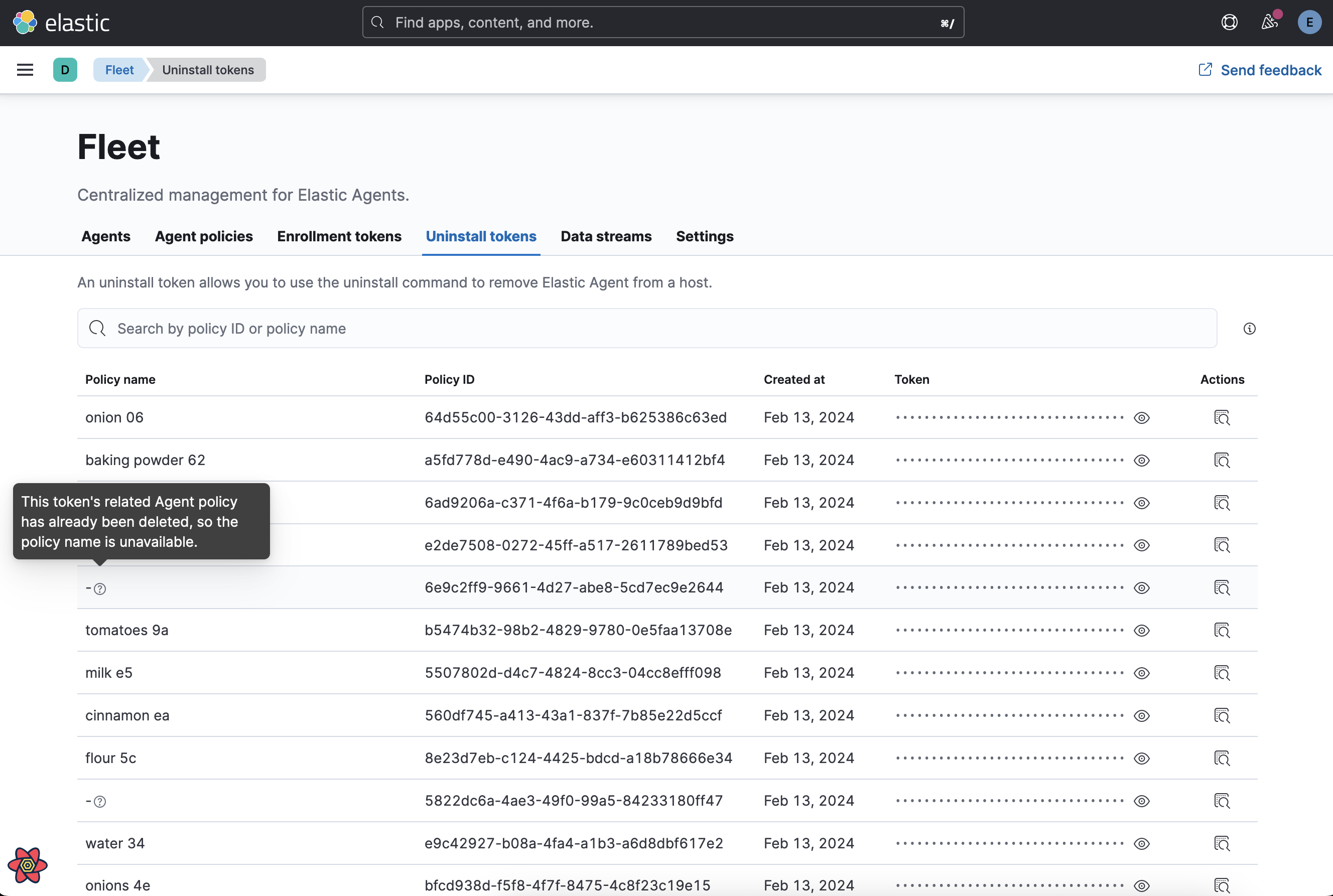
Task: Click the 'Policy name' column header
Action: click(120, 379)
